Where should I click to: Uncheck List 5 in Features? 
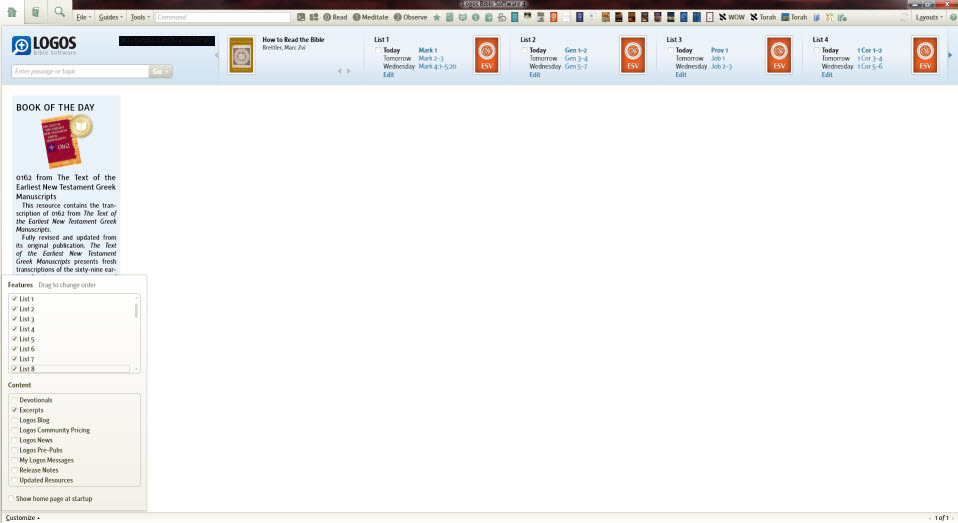(15, 338)
